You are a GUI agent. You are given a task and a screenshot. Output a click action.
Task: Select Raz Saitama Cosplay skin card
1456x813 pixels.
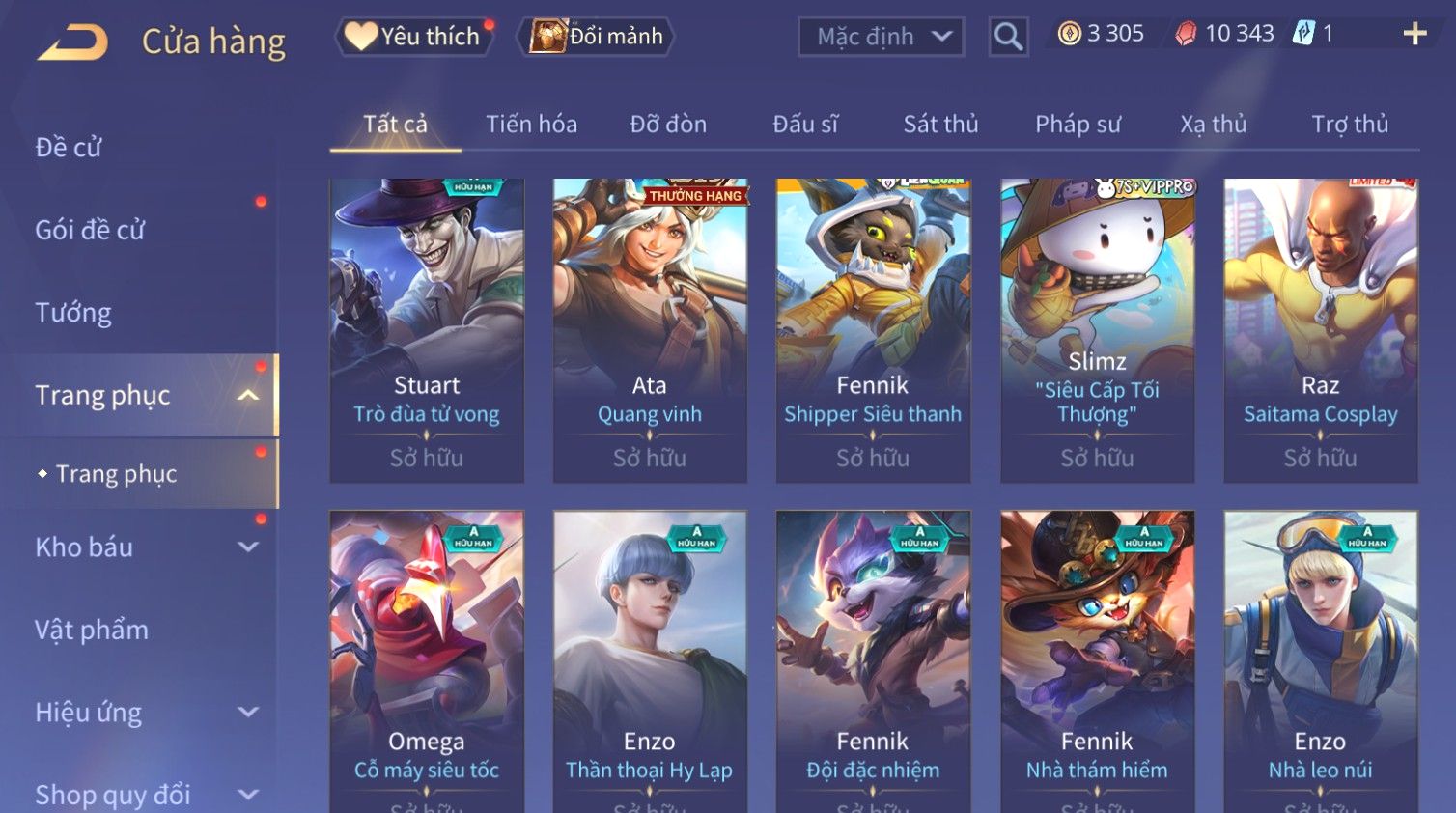click(1320, 330)
